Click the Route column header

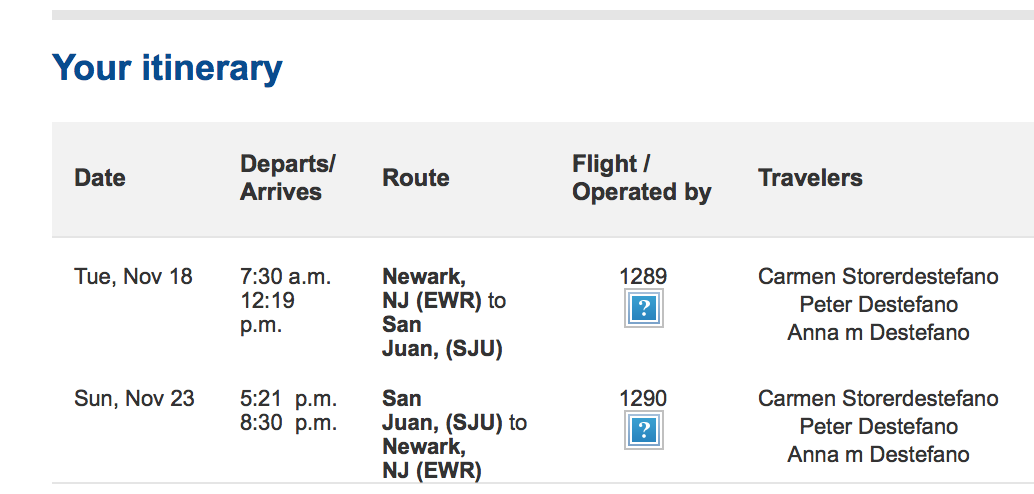pos(415,178)
